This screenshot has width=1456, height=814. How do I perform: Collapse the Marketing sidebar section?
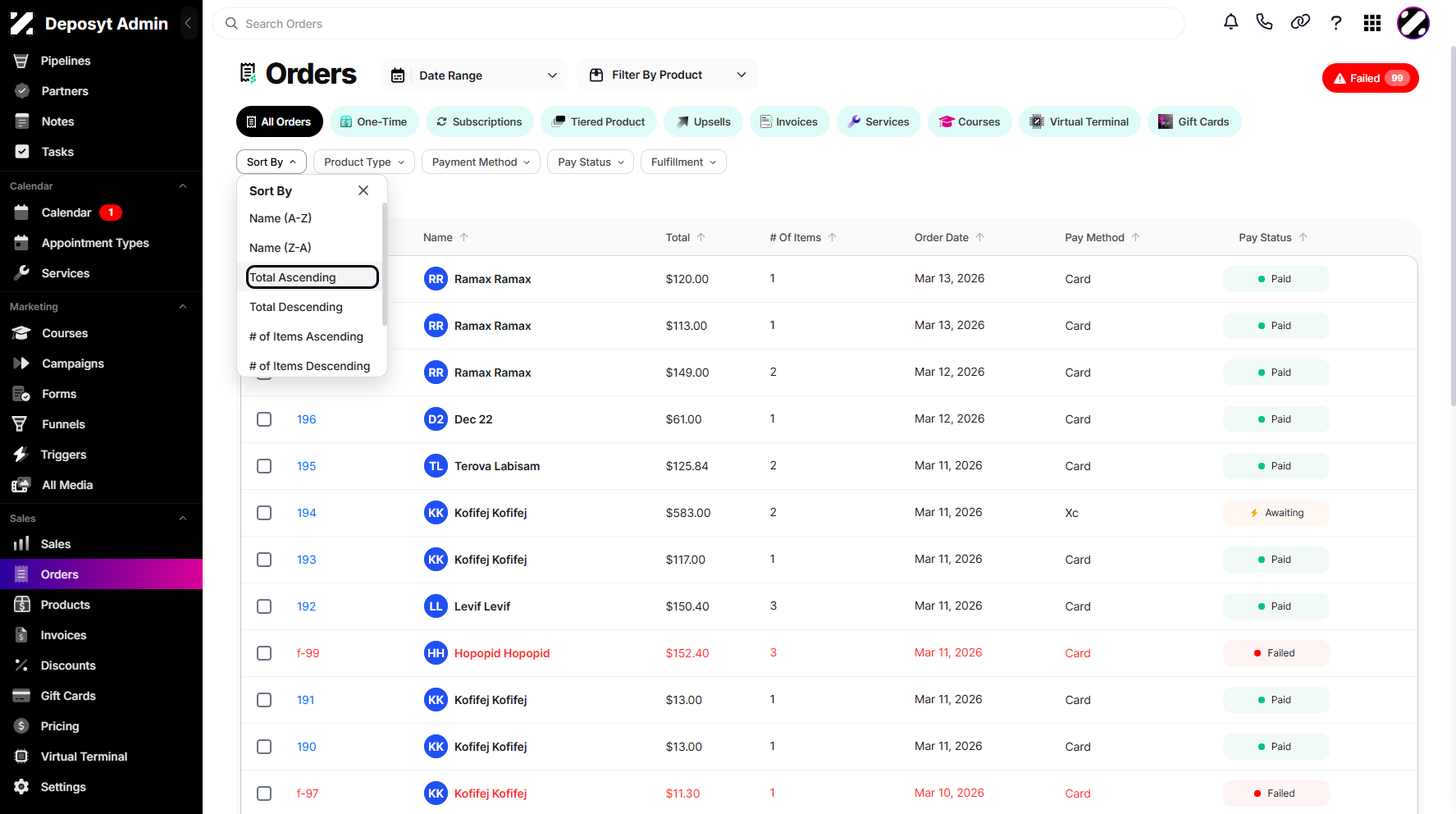click(x=183, y=307)
